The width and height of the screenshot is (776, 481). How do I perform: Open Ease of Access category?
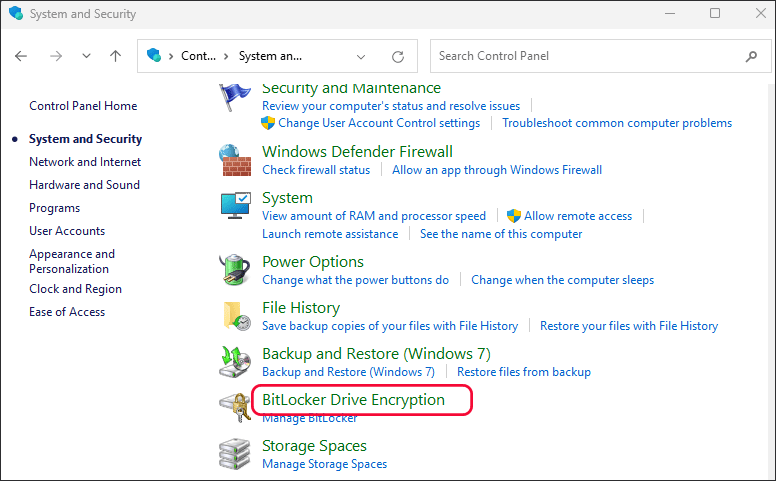pyautogui.click(x=67, y=312)
